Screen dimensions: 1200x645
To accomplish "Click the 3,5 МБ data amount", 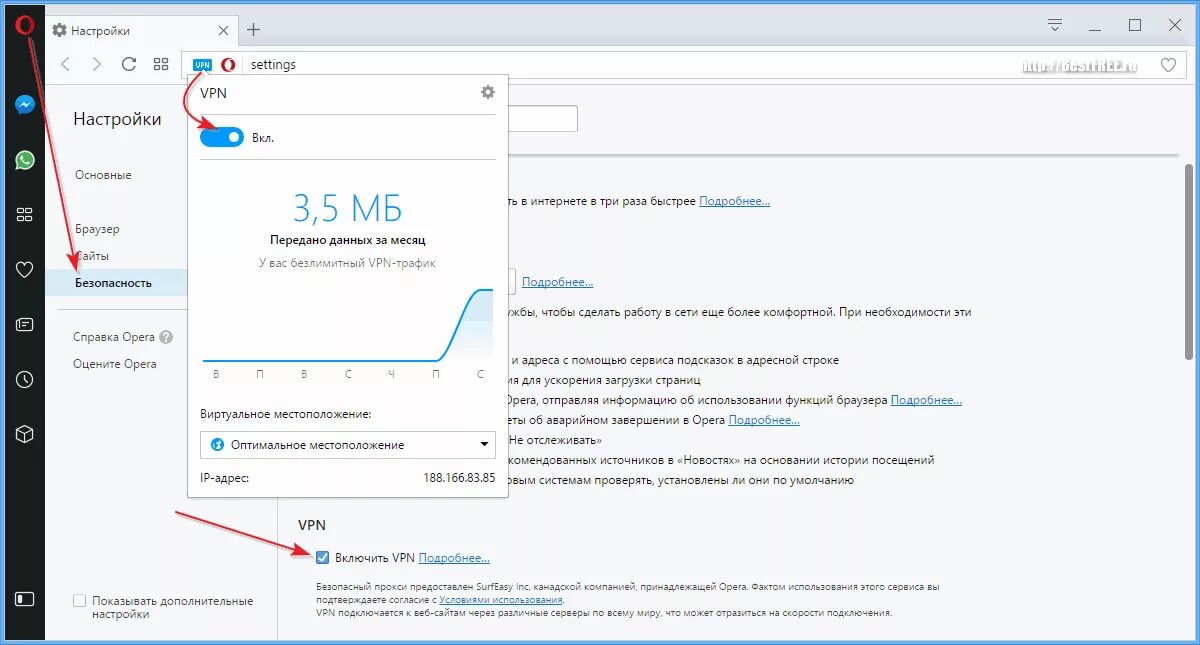I will tap(347, 207).
